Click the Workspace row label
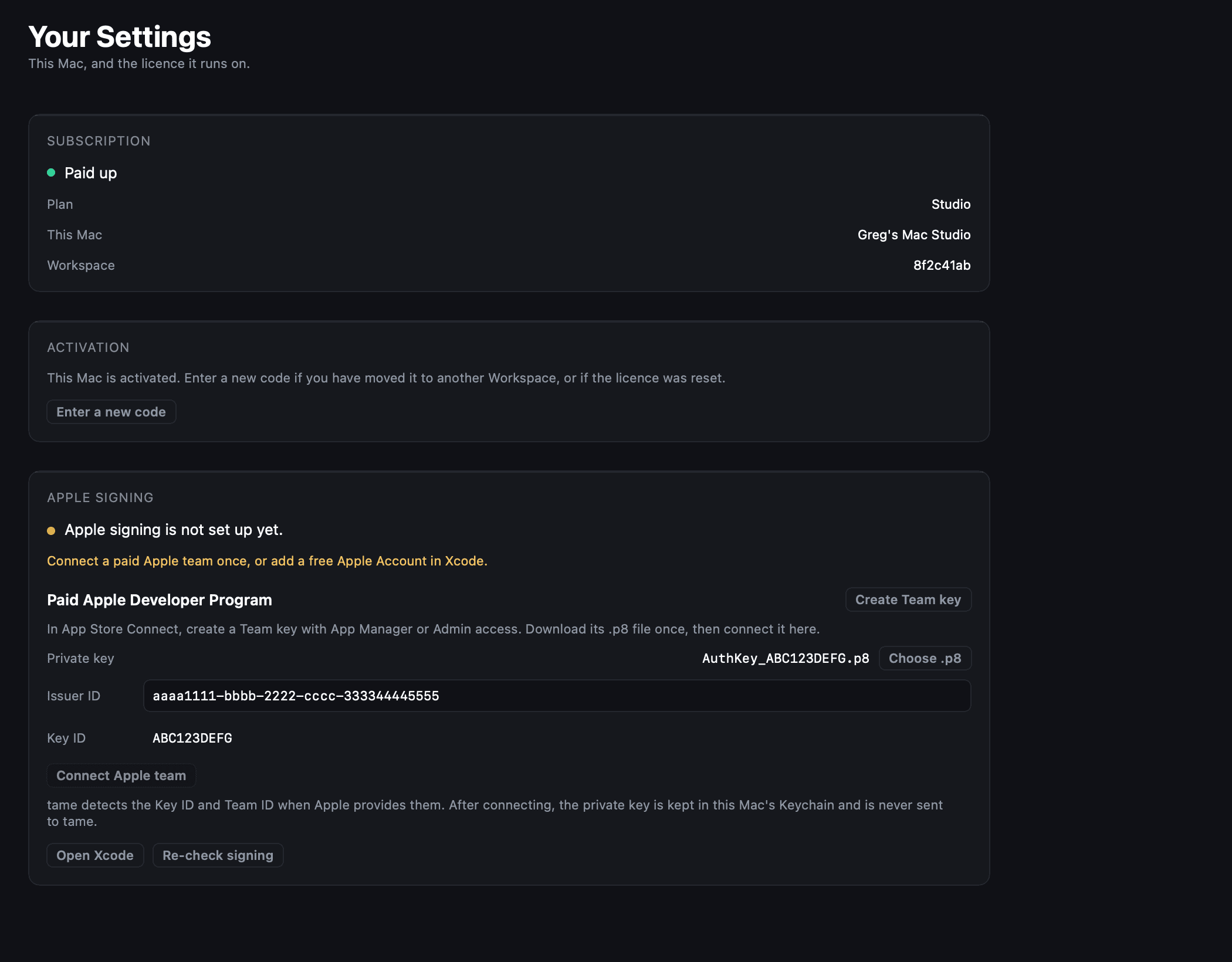 point(81,265)
